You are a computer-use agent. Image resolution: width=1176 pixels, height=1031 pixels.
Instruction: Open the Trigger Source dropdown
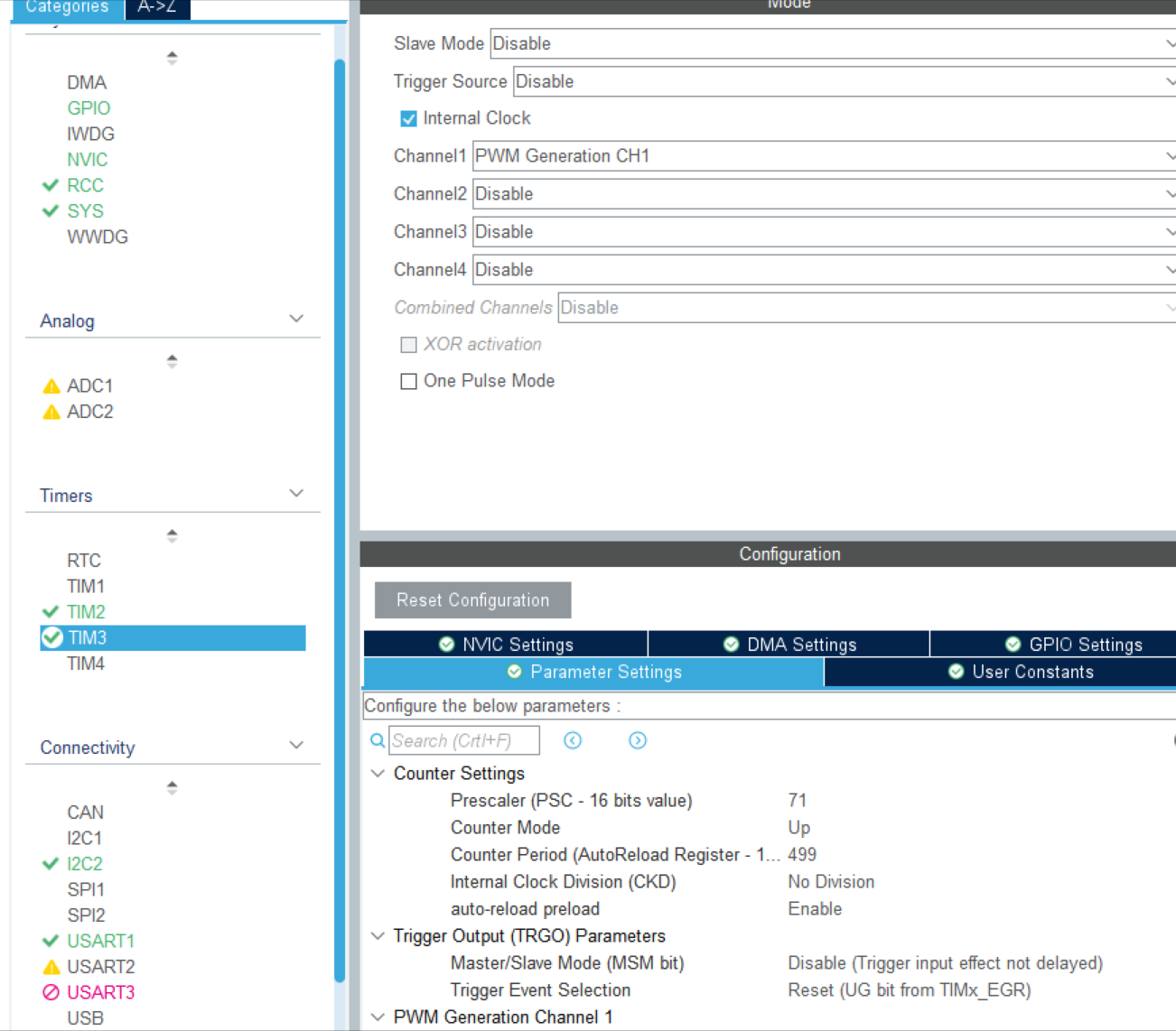[845, 81]
